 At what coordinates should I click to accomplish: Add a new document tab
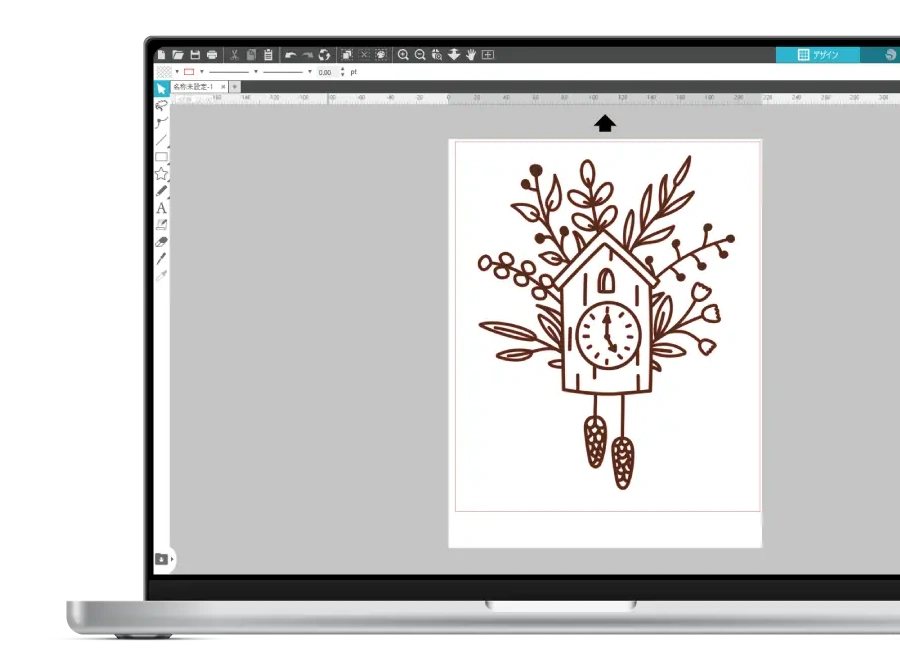pyautogui.click(x=235, y=87)
